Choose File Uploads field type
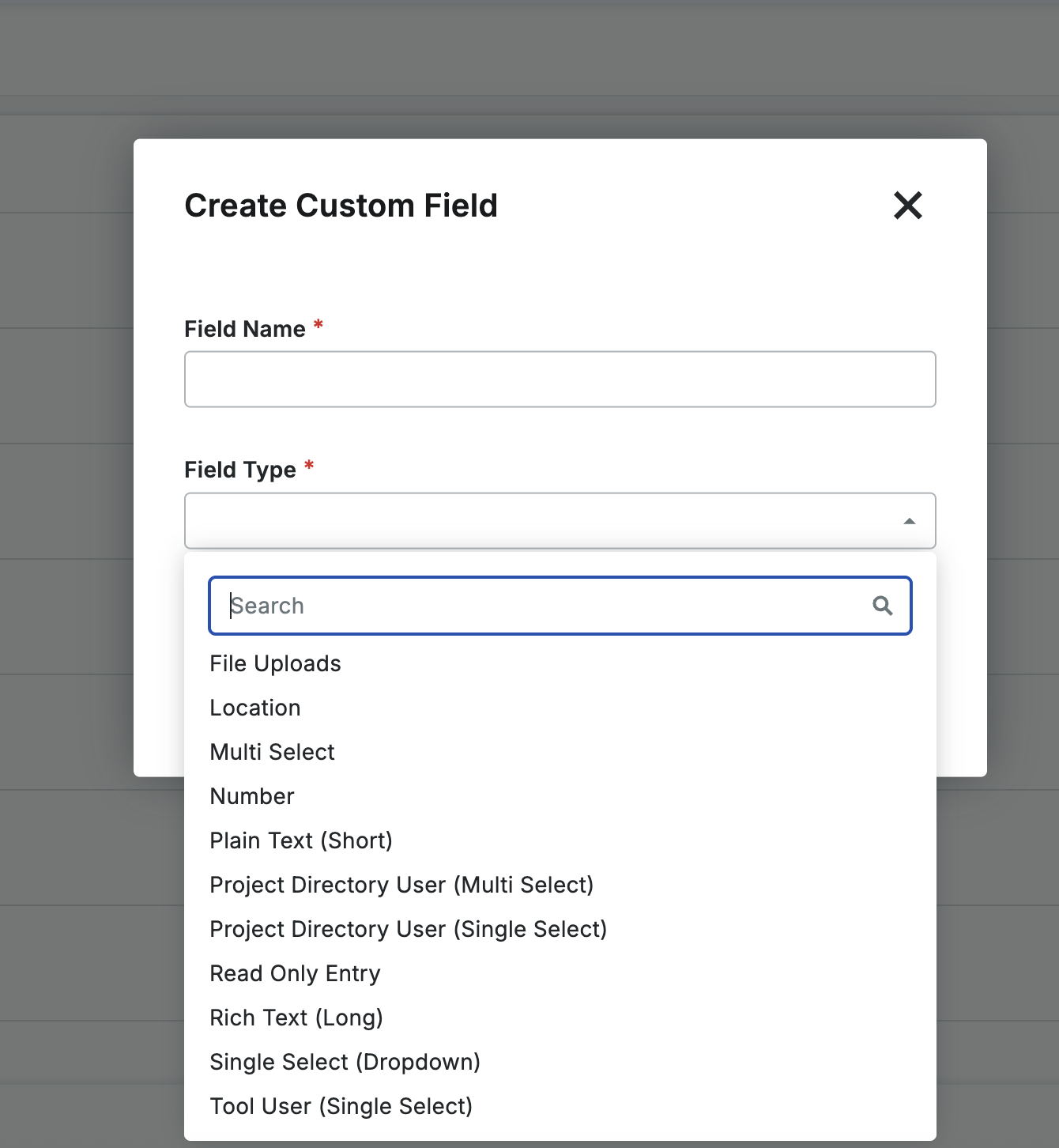Viewport: 1059px width, 1148px height. (x=275, y=663)
